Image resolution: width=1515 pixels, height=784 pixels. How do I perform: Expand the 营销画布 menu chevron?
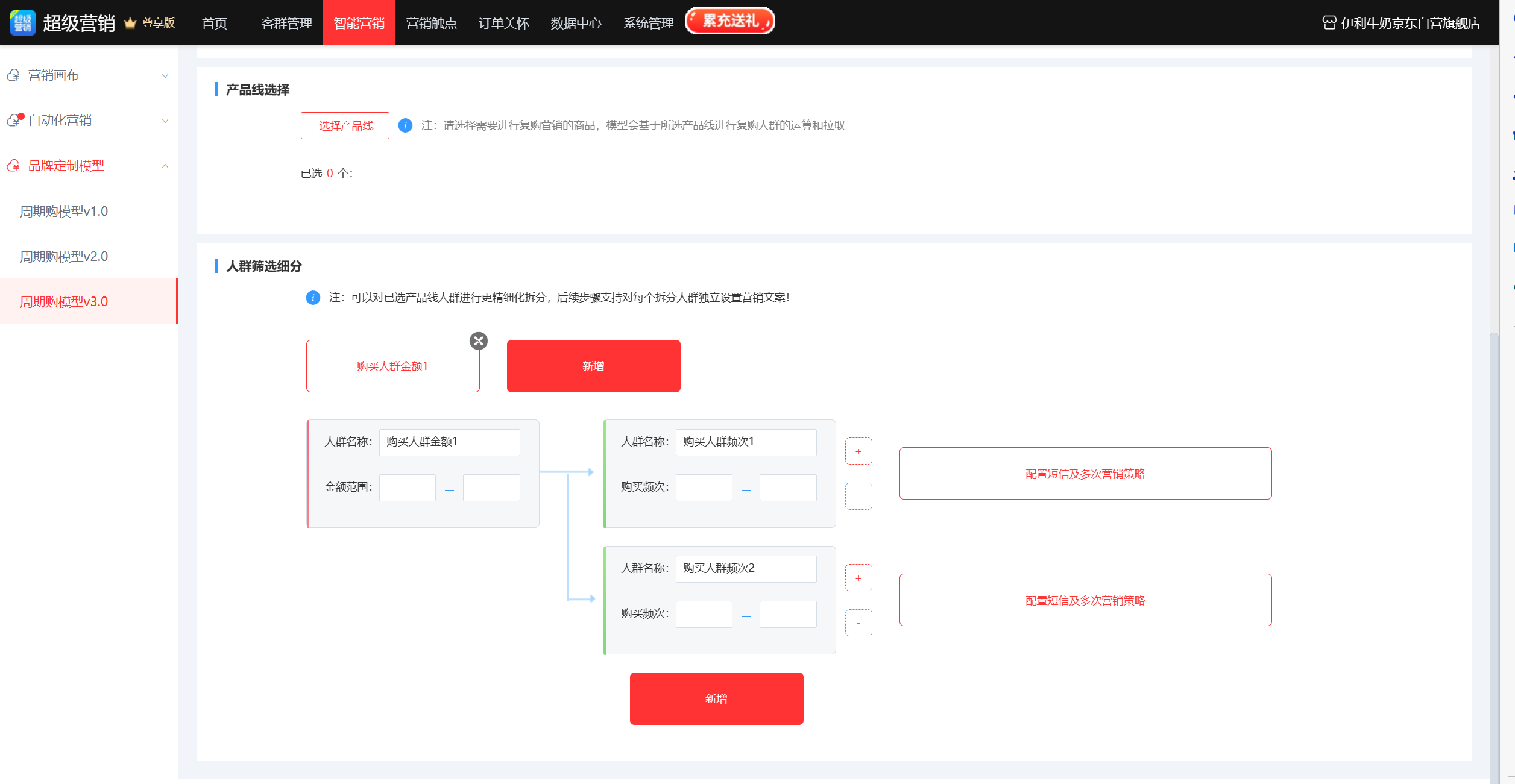tap(165, 75)
